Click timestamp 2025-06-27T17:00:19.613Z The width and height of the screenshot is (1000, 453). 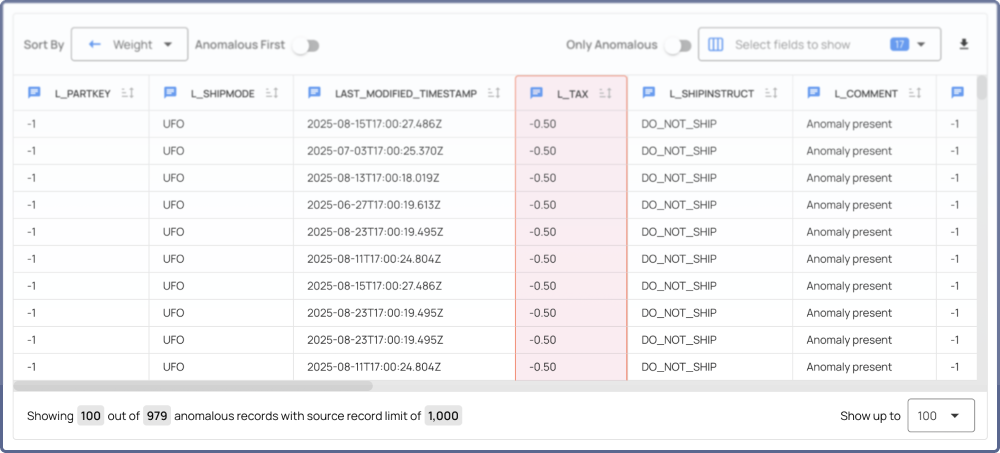(x=374, y=205)
